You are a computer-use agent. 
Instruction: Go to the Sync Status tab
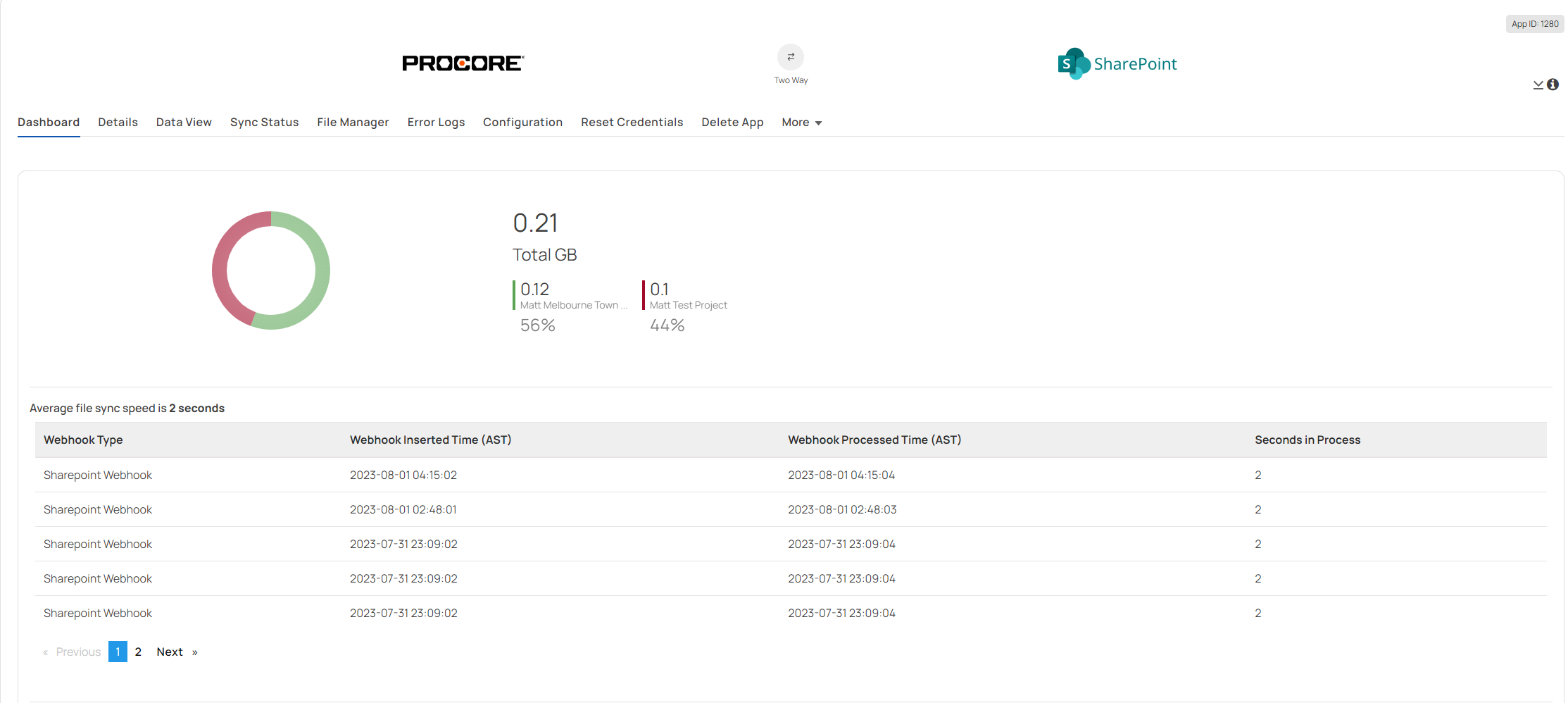265,123
